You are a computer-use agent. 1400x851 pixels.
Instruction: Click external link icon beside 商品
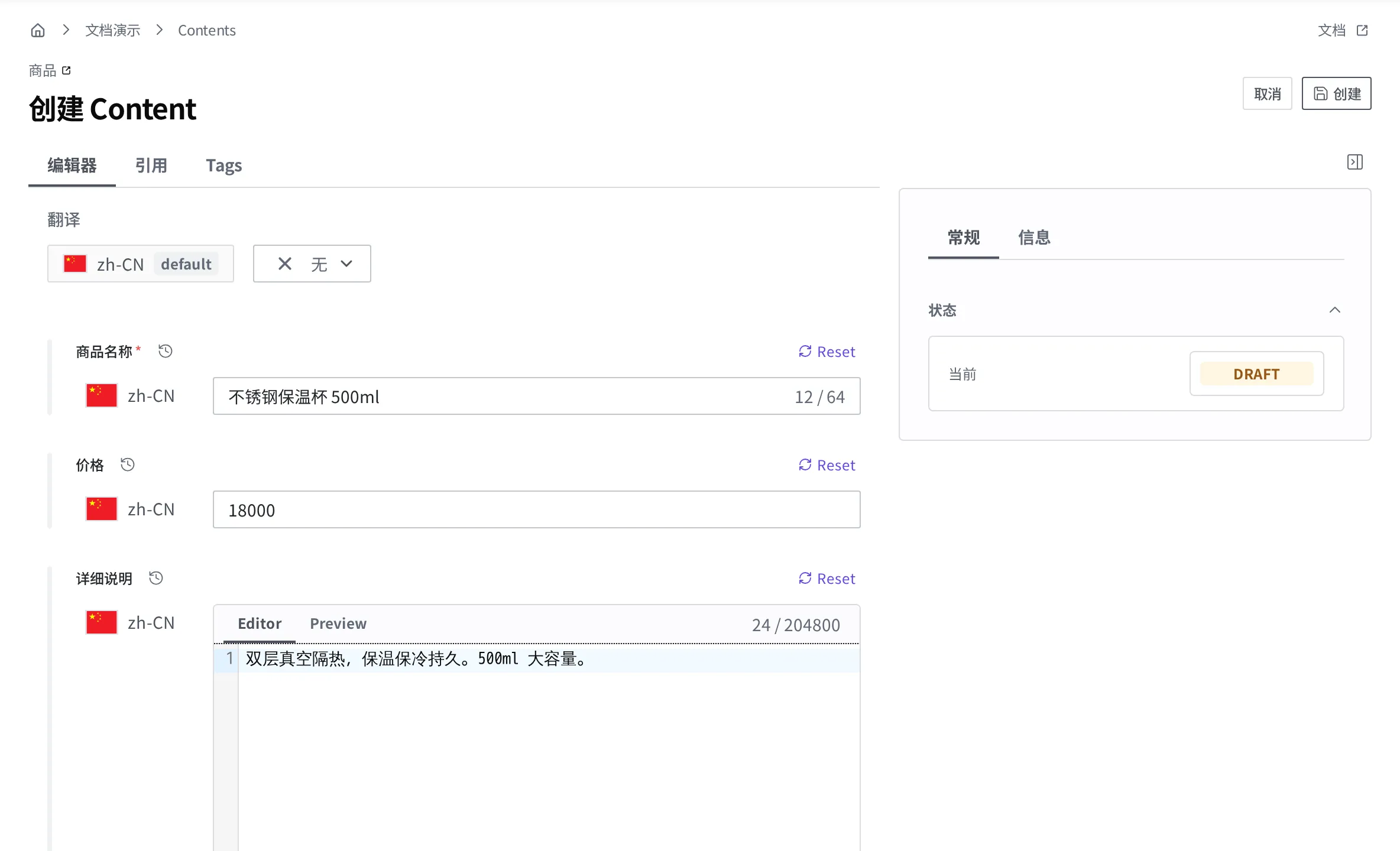(66, 70)
